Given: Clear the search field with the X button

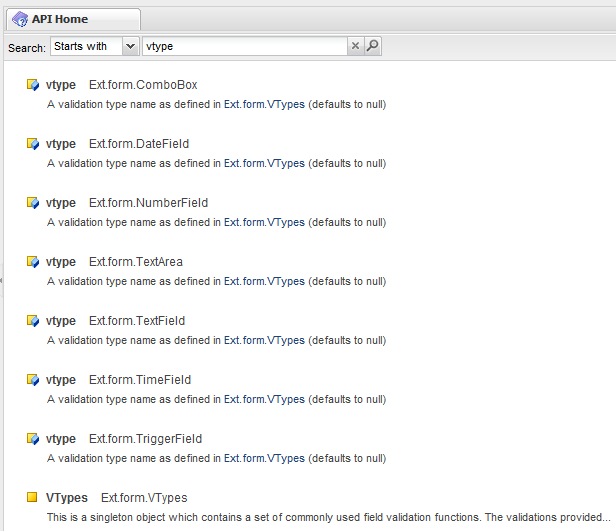Looking at the screenshot, I should click(356, 46).
